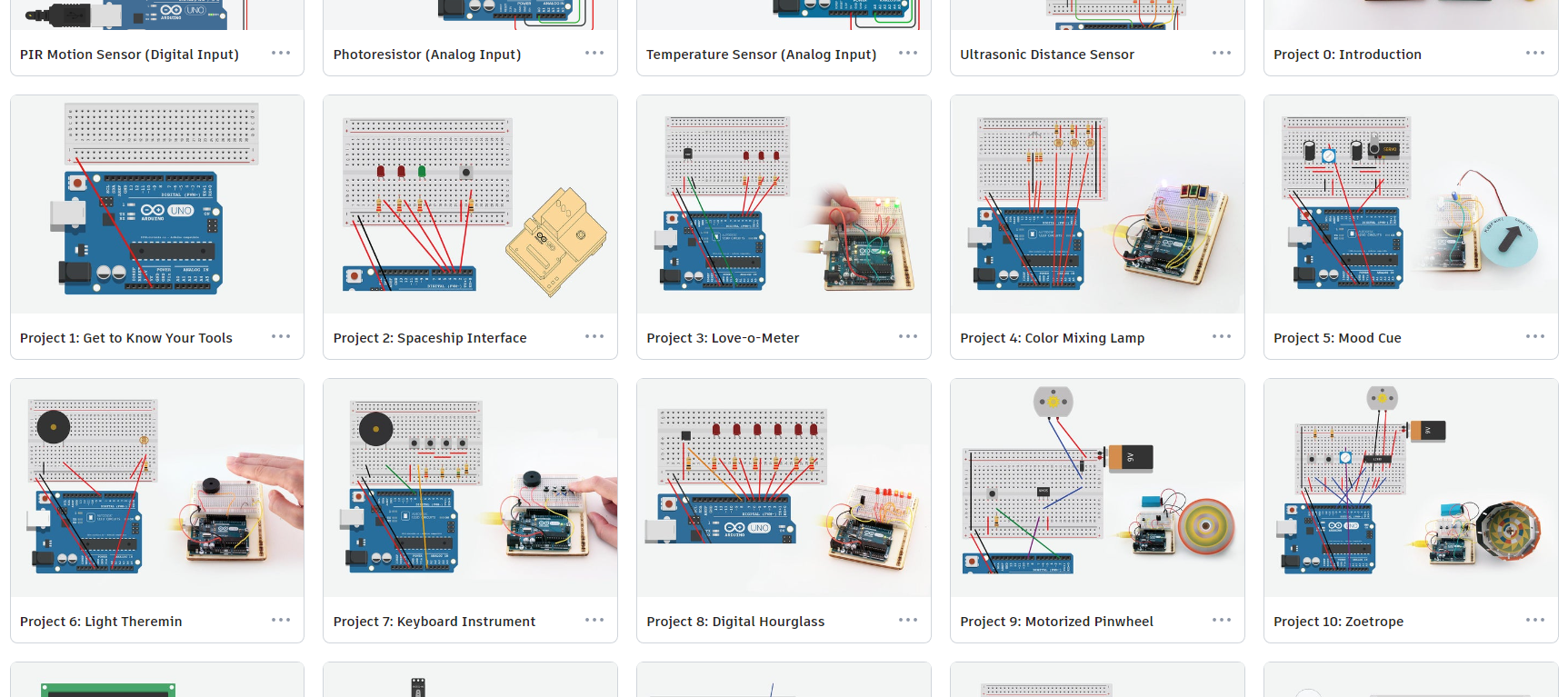This screenshot has width=1568, height=697.
Task: Click the Project 2 Spaceship Interface circuit image
Action: (470, 204)
